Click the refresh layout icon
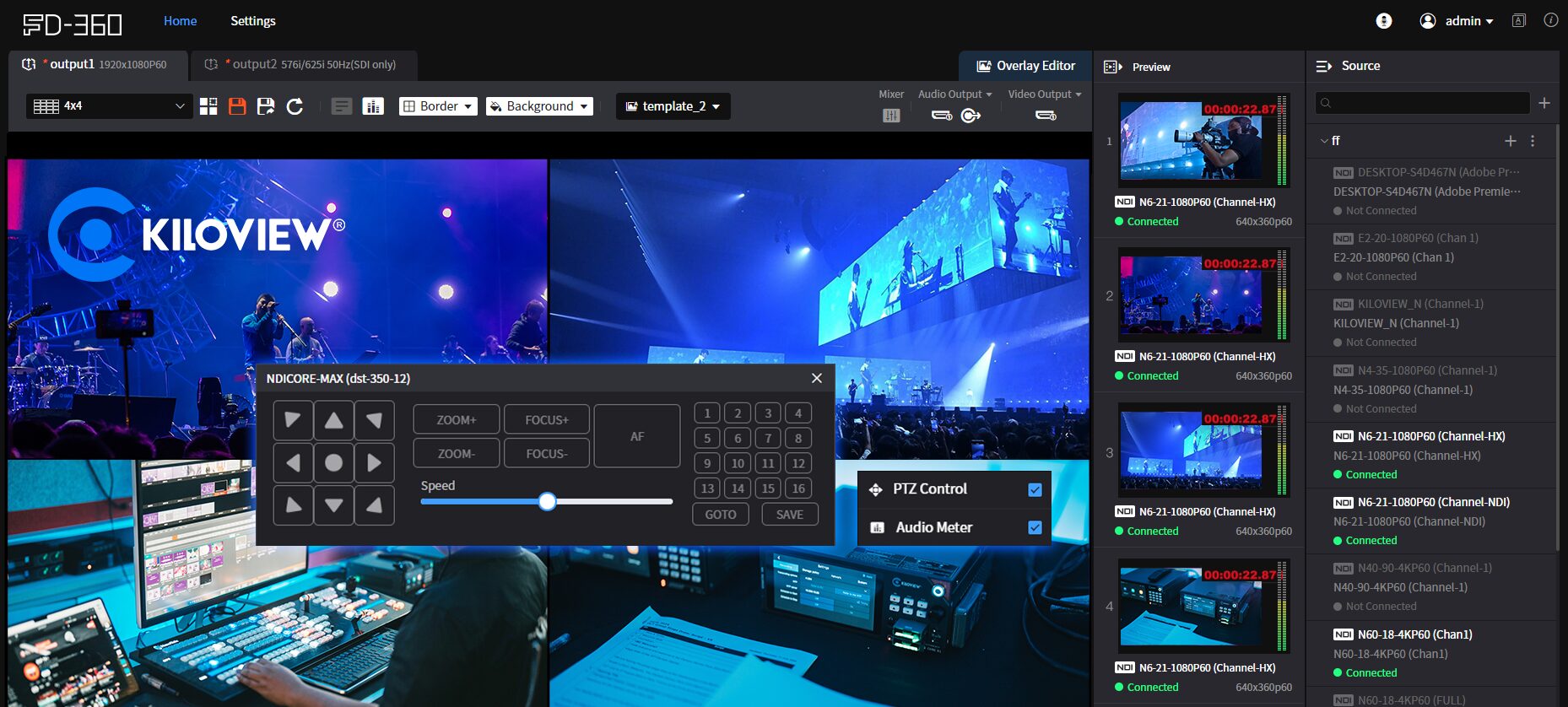 pos(295,106)
